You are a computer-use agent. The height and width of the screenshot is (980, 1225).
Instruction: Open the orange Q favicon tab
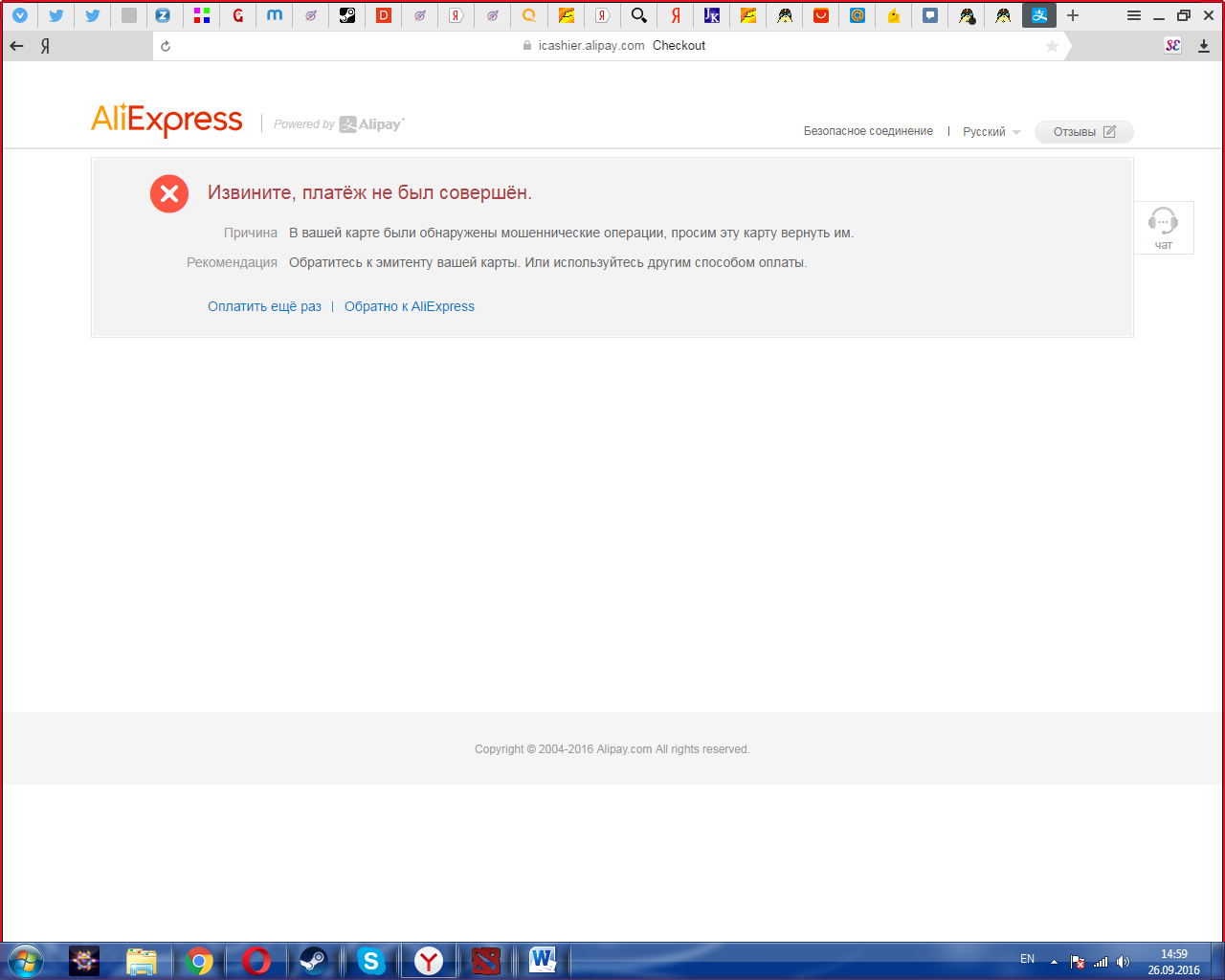pos(529,15)
